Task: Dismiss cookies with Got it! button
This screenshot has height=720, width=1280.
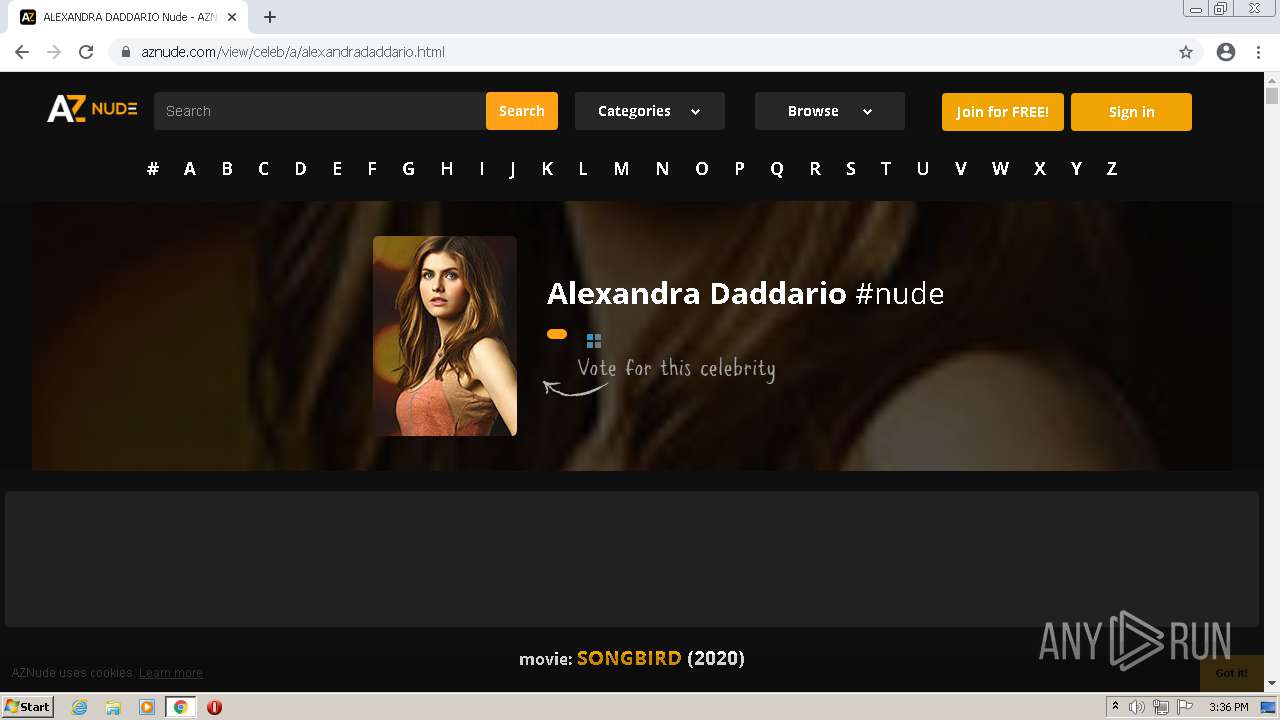Action: (x=1231, y=673)
